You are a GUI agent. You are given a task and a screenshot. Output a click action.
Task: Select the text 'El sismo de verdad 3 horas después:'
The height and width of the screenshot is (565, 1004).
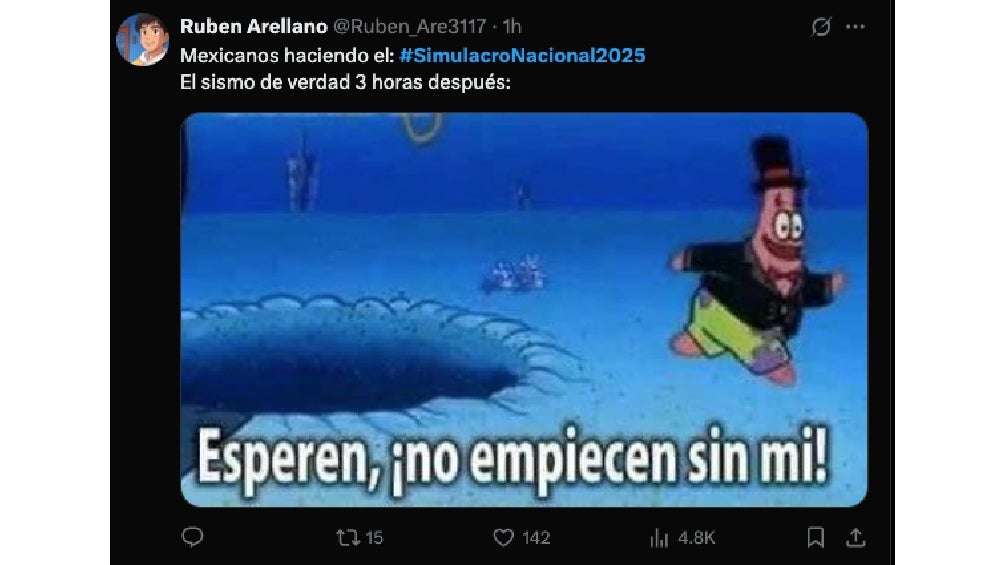pyautogui.click(x=345, y=83)
